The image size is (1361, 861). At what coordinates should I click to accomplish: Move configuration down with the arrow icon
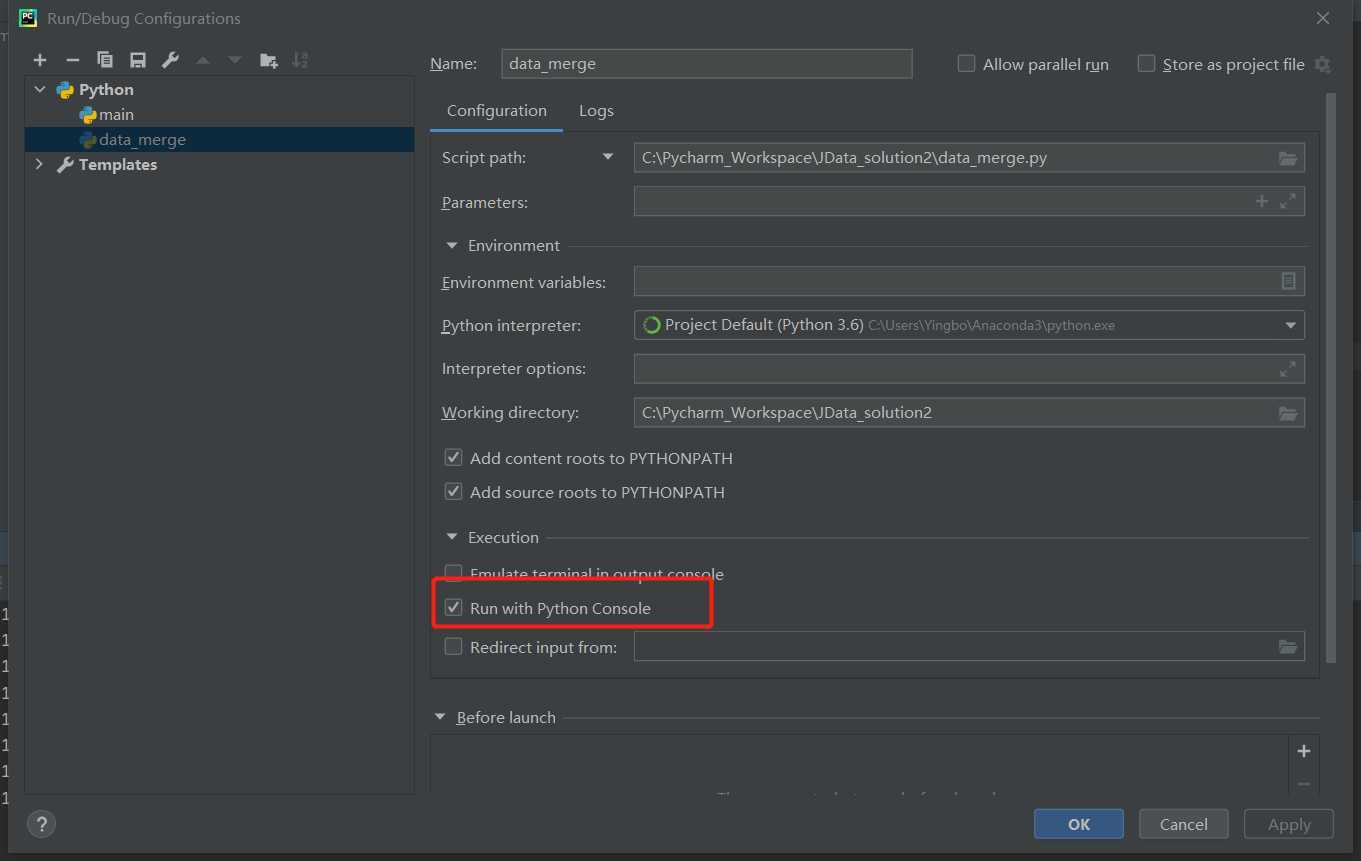235,60
